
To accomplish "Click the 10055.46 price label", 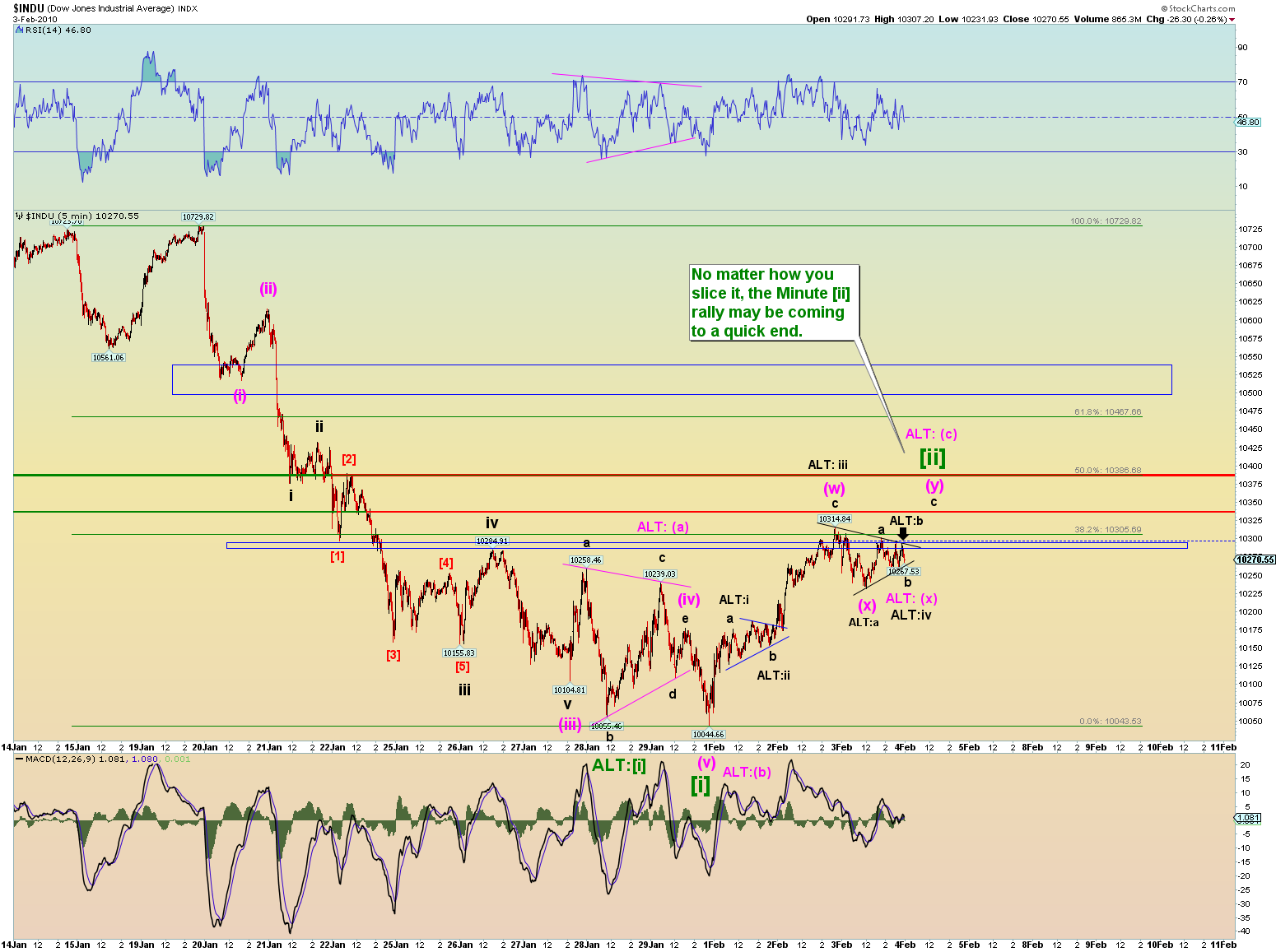I will pyautogui.click(x=607, y=727).
